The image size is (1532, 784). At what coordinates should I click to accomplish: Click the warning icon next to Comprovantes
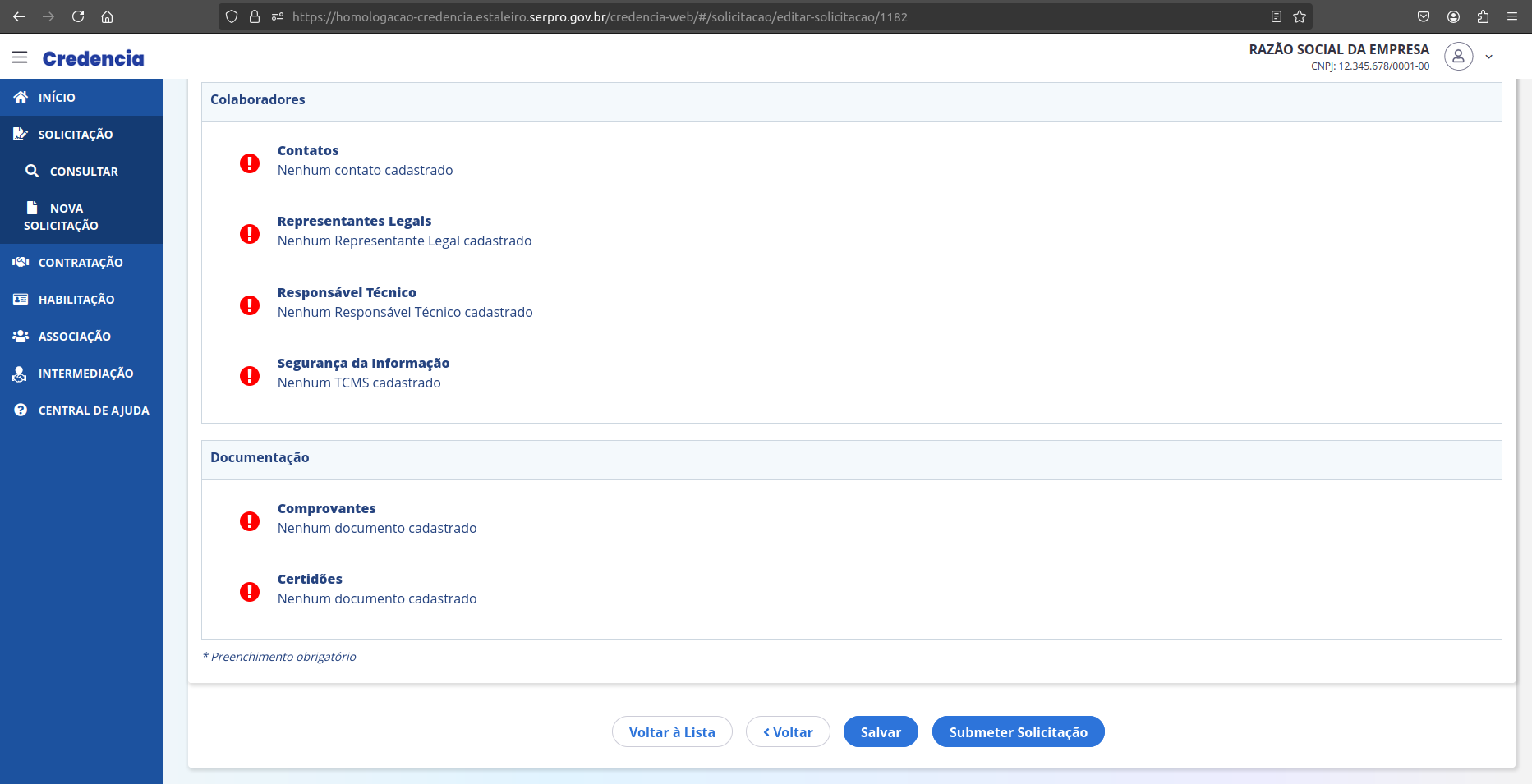[x=250, y=521]
